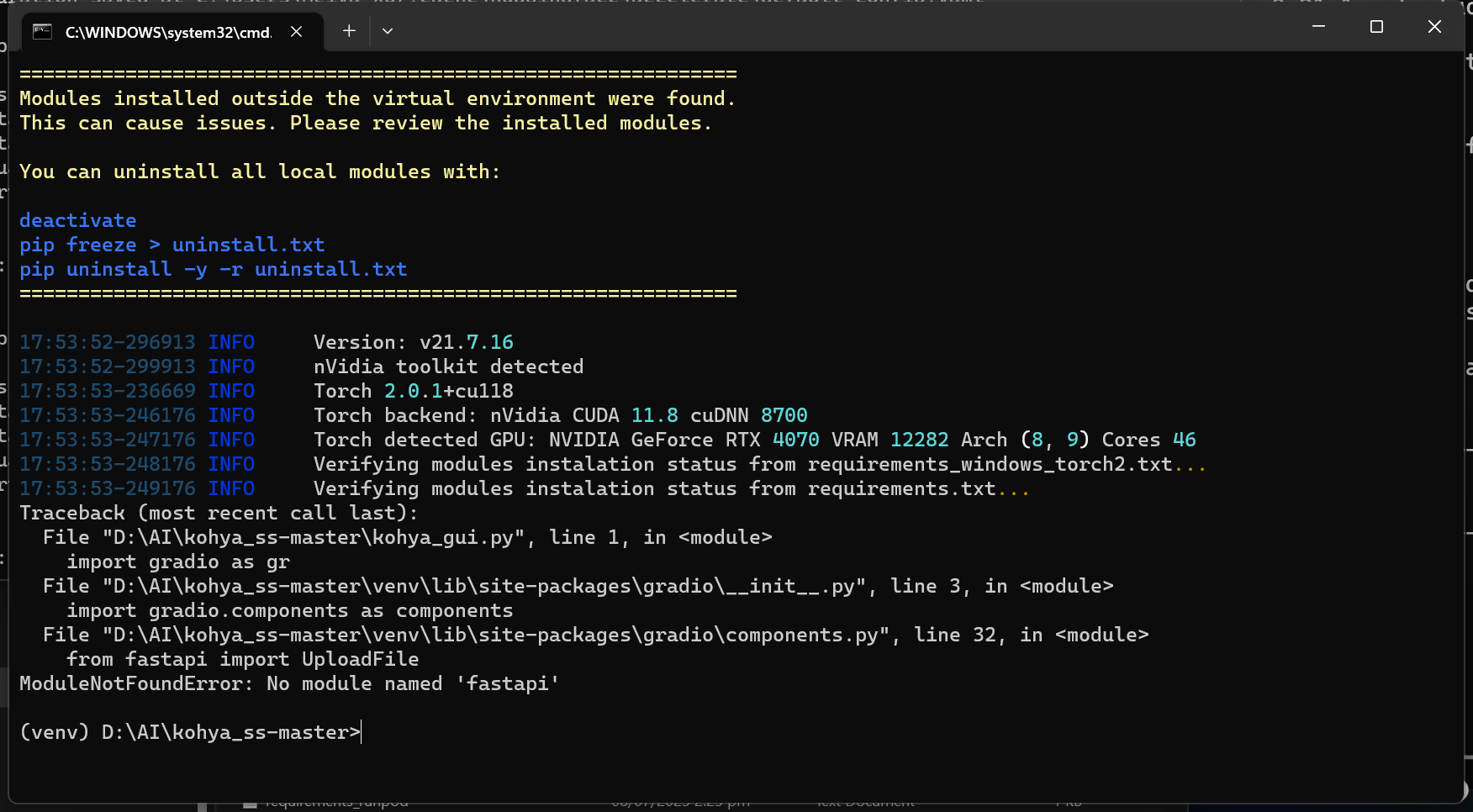Maximize the terminal window
Viewport: 1473px width, 812px height.
[1376, 26]
